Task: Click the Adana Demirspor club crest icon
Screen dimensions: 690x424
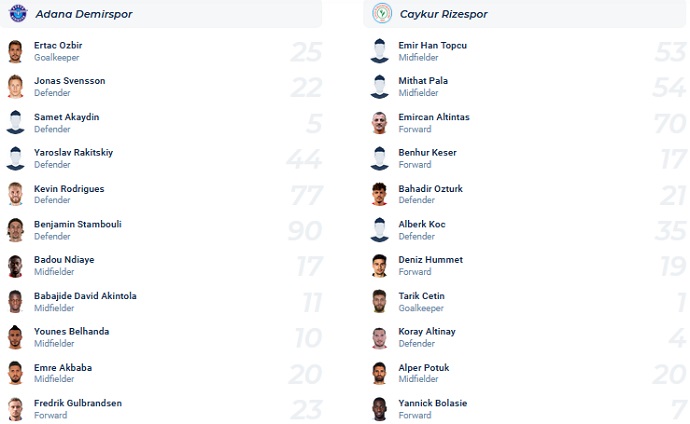Action: click(x=17, y=14)
